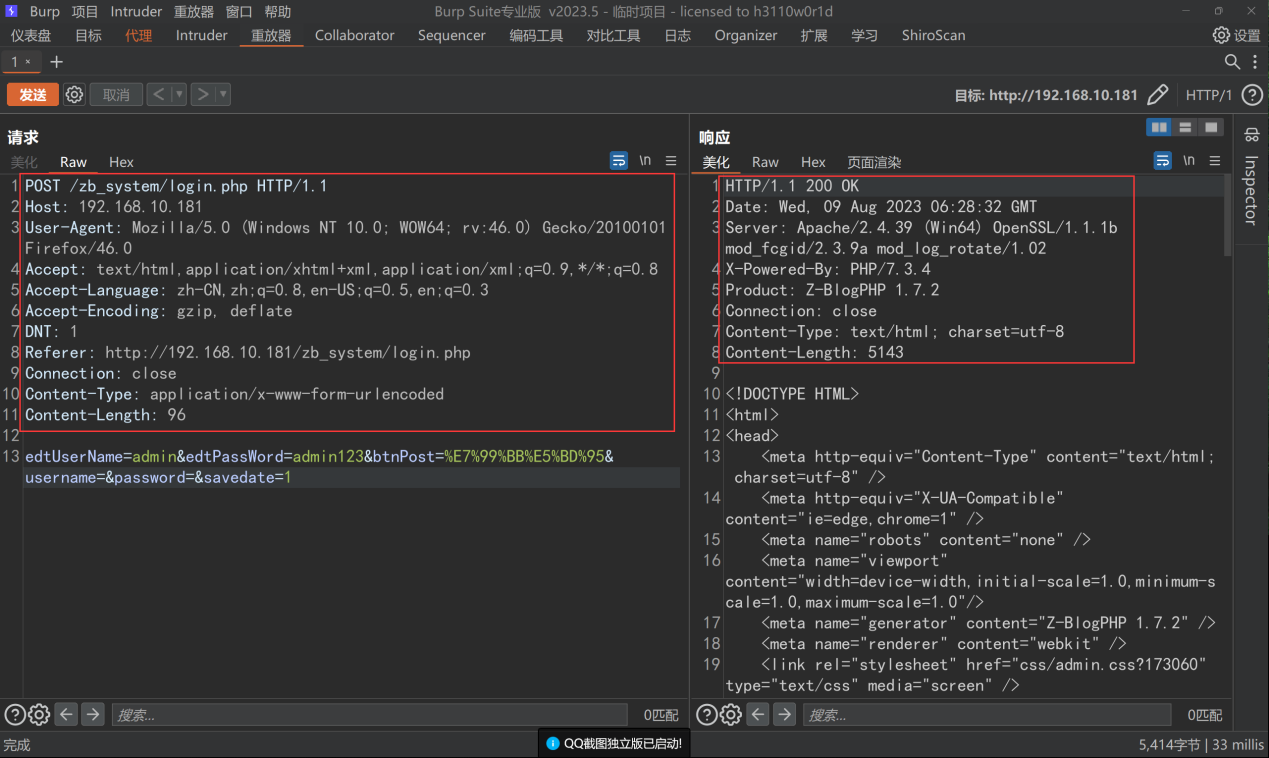The image size is (1269, 758).
Task: Click the 取消 cancel button
Action: coord(116,95)
